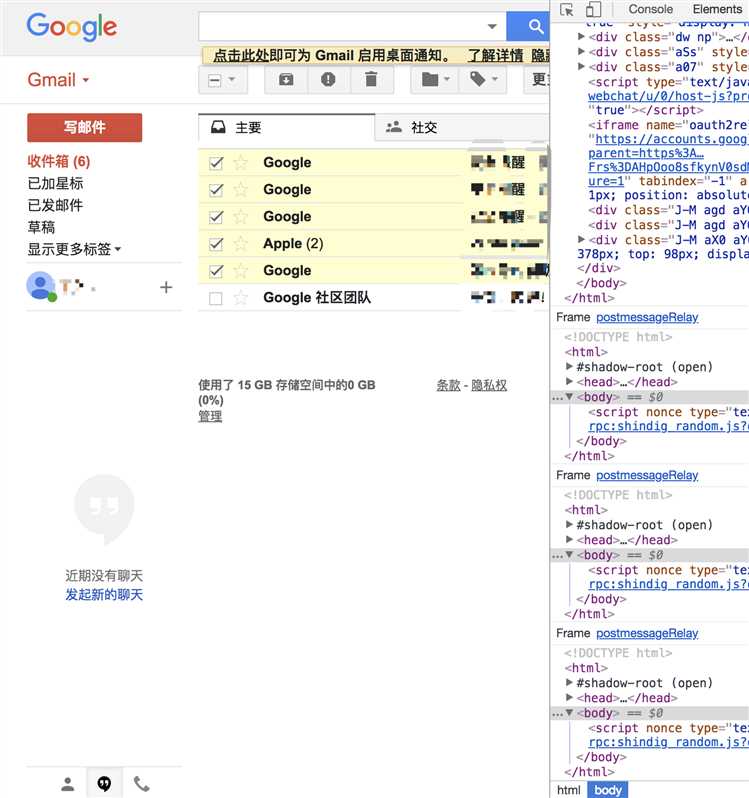Viewport: 749px width, 798px height.
Task: Open the move-to folder dropdown
Action: tap(436, 79)
